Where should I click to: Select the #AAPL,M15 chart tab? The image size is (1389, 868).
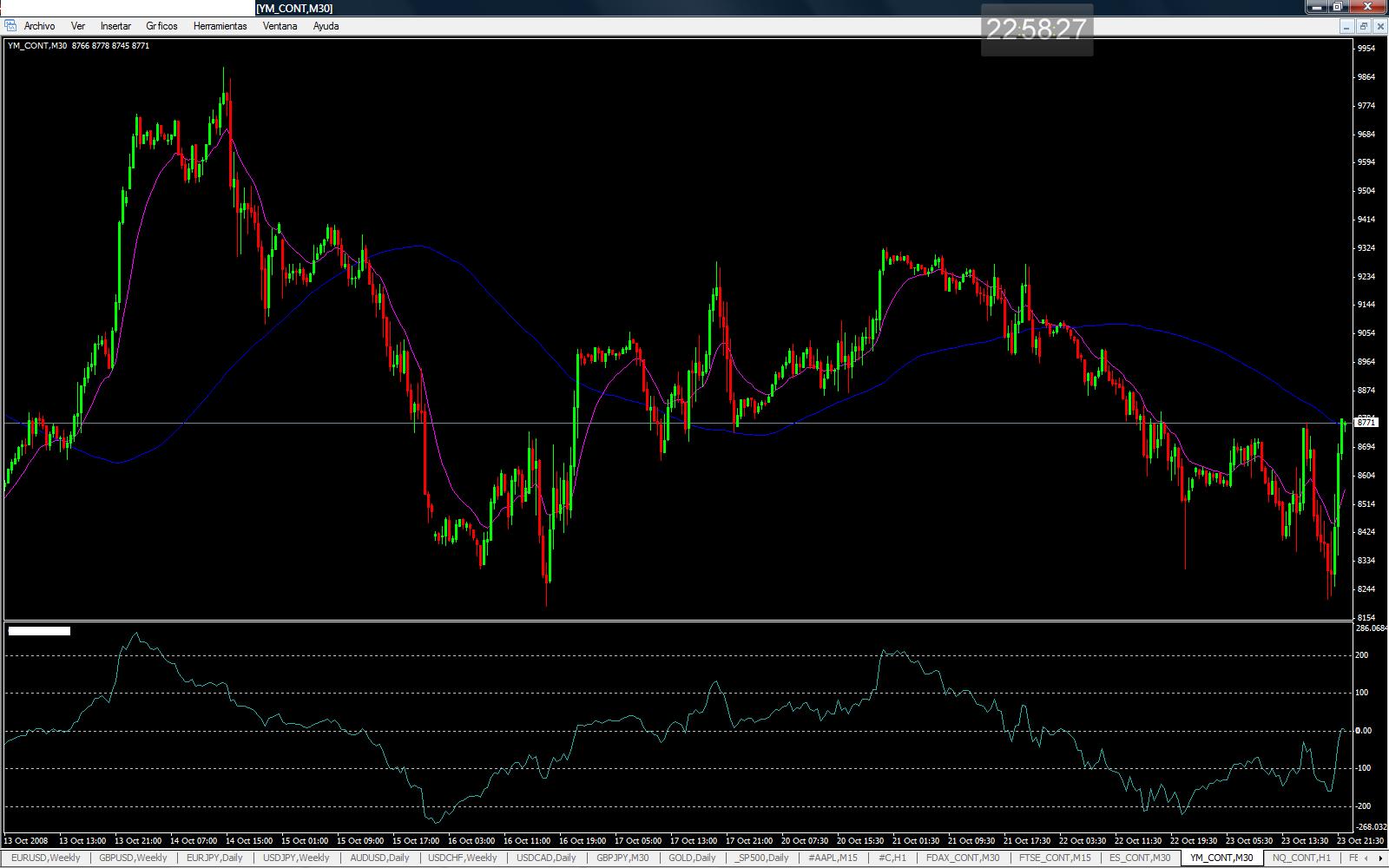833,858
